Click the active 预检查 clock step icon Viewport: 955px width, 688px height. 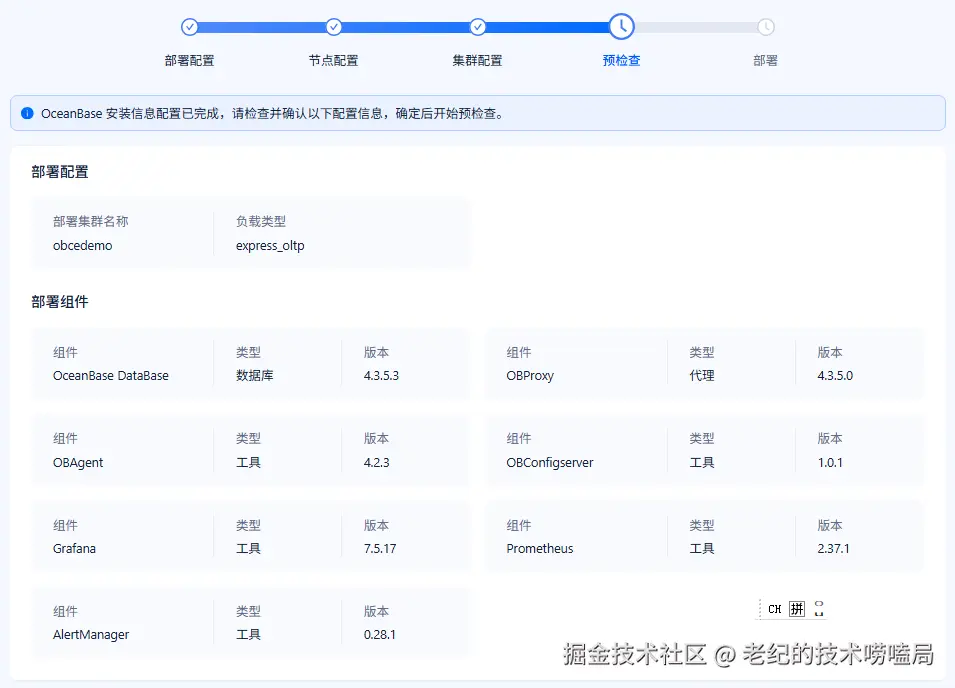click(x=621, y=27)
